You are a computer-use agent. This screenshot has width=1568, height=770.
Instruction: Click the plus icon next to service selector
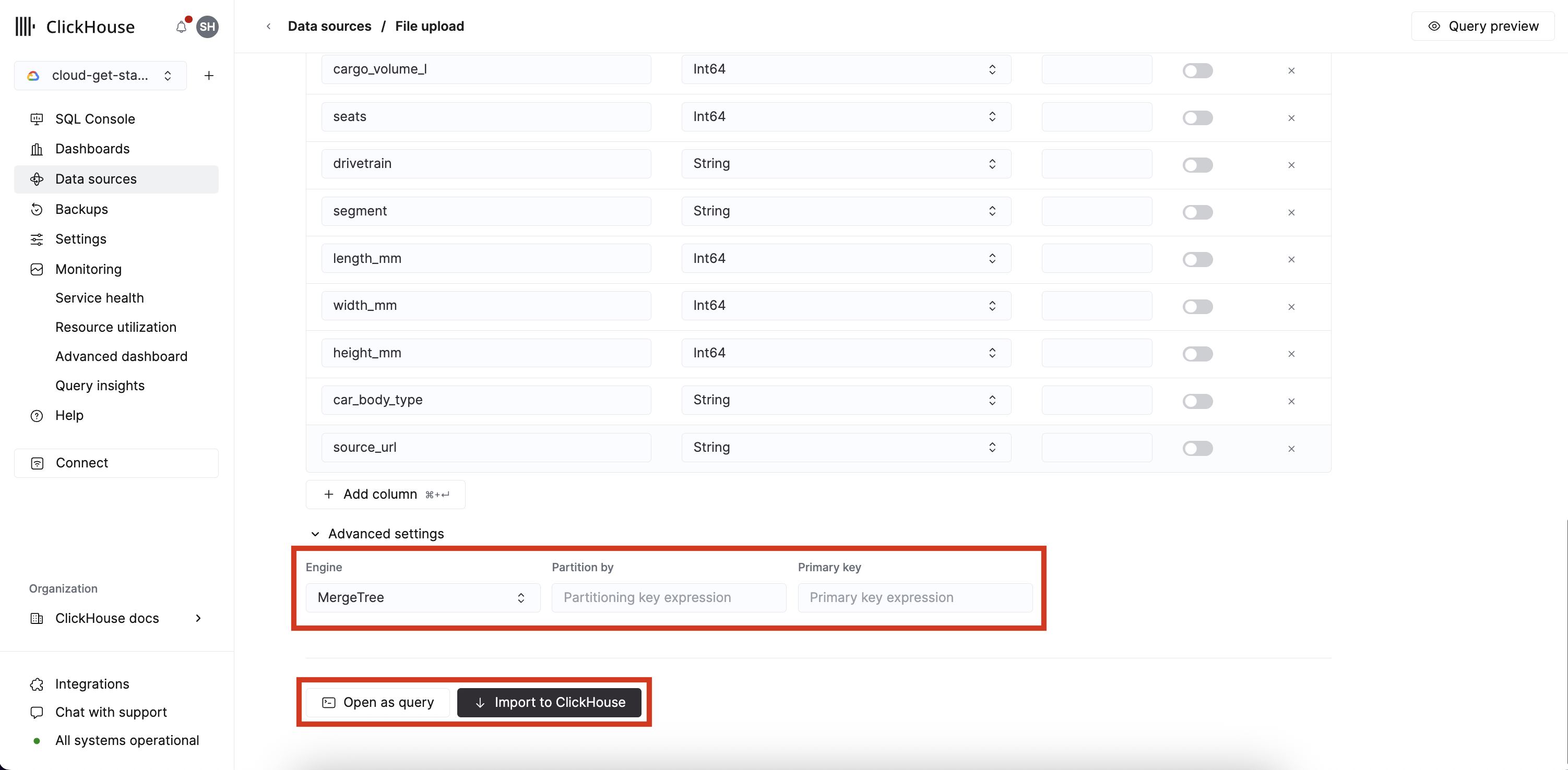coord(209,76)
